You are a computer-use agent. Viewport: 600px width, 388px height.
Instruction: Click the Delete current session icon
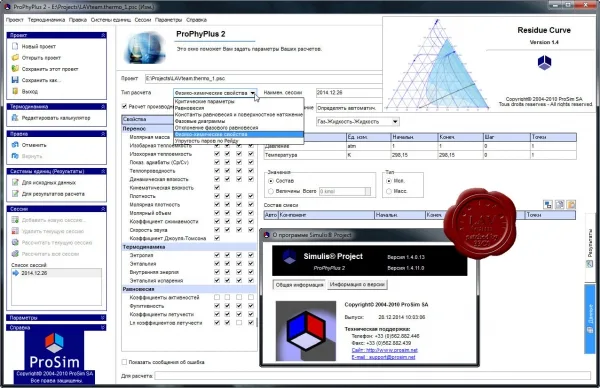pyautogui.click(x=15, y=231)
